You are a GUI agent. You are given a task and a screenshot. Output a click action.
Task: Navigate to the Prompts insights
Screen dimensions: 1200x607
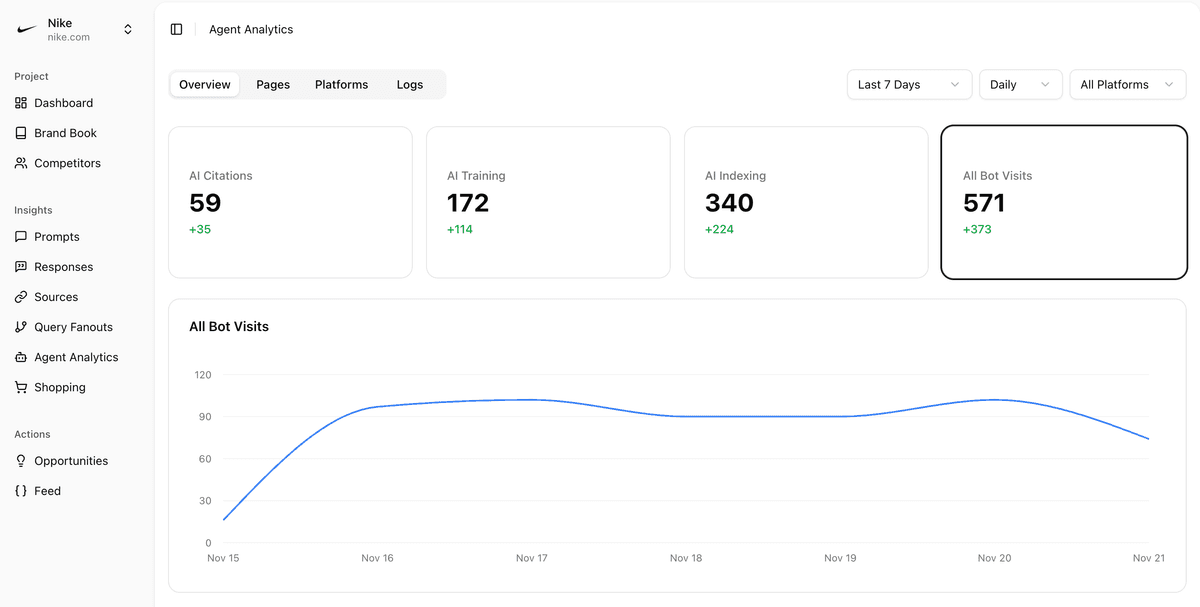[x=57, y=236]
